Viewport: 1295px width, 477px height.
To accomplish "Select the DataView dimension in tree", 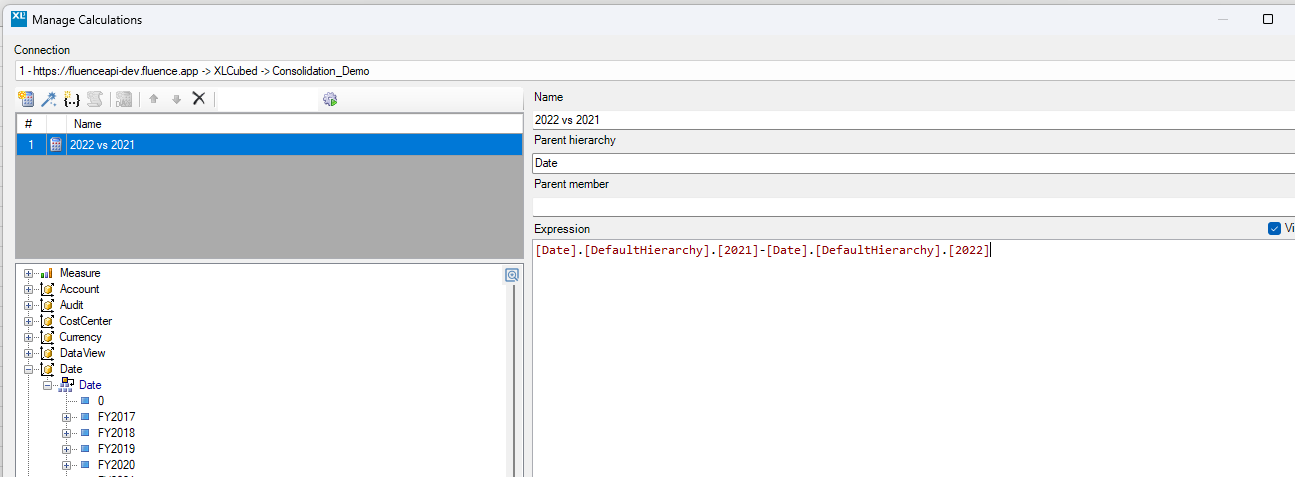I will click(82, 353).
